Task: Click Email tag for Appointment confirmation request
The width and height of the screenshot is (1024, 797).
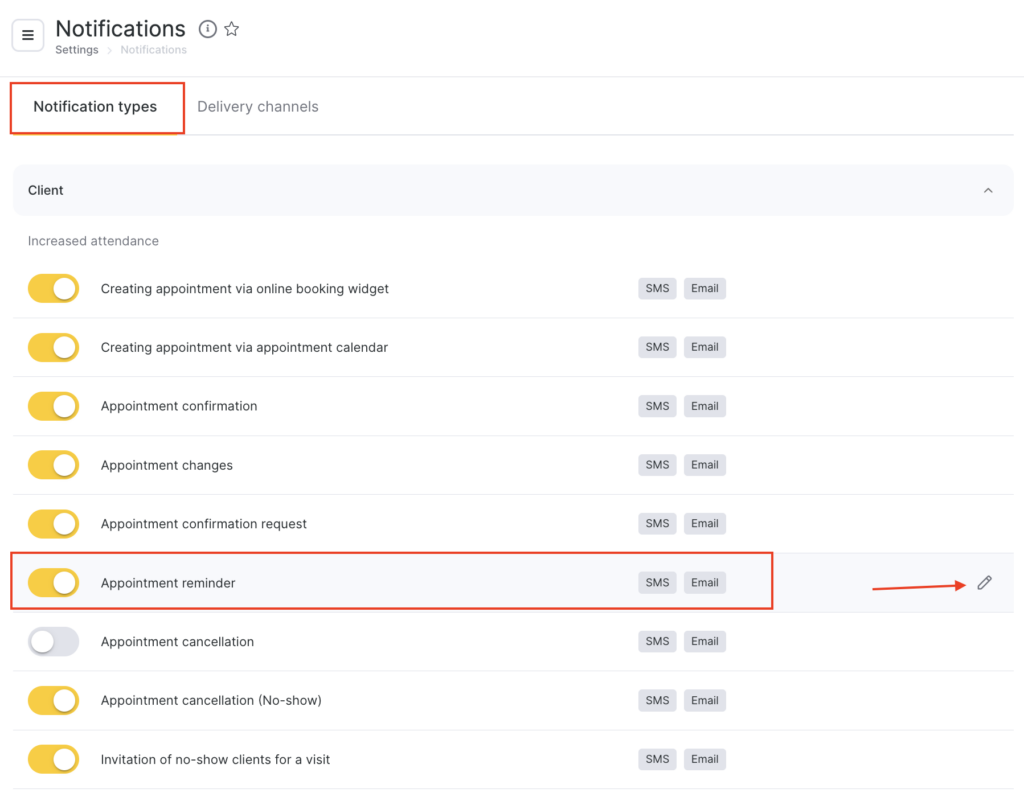Action: click(x=705, y=524)
